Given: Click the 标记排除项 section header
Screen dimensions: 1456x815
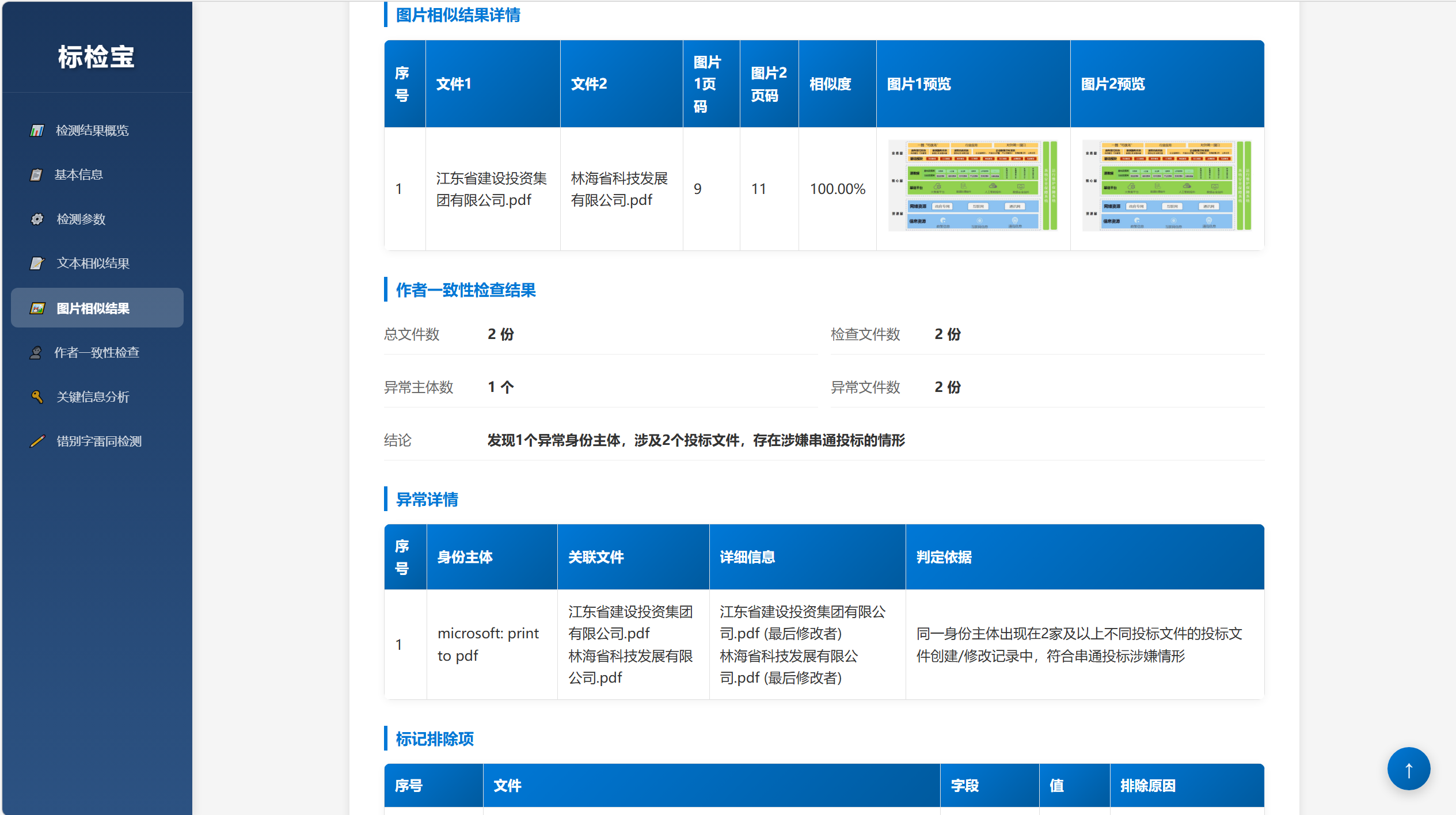Looking at the screenshot, I should pyautogui.click(x=434, y=738).
